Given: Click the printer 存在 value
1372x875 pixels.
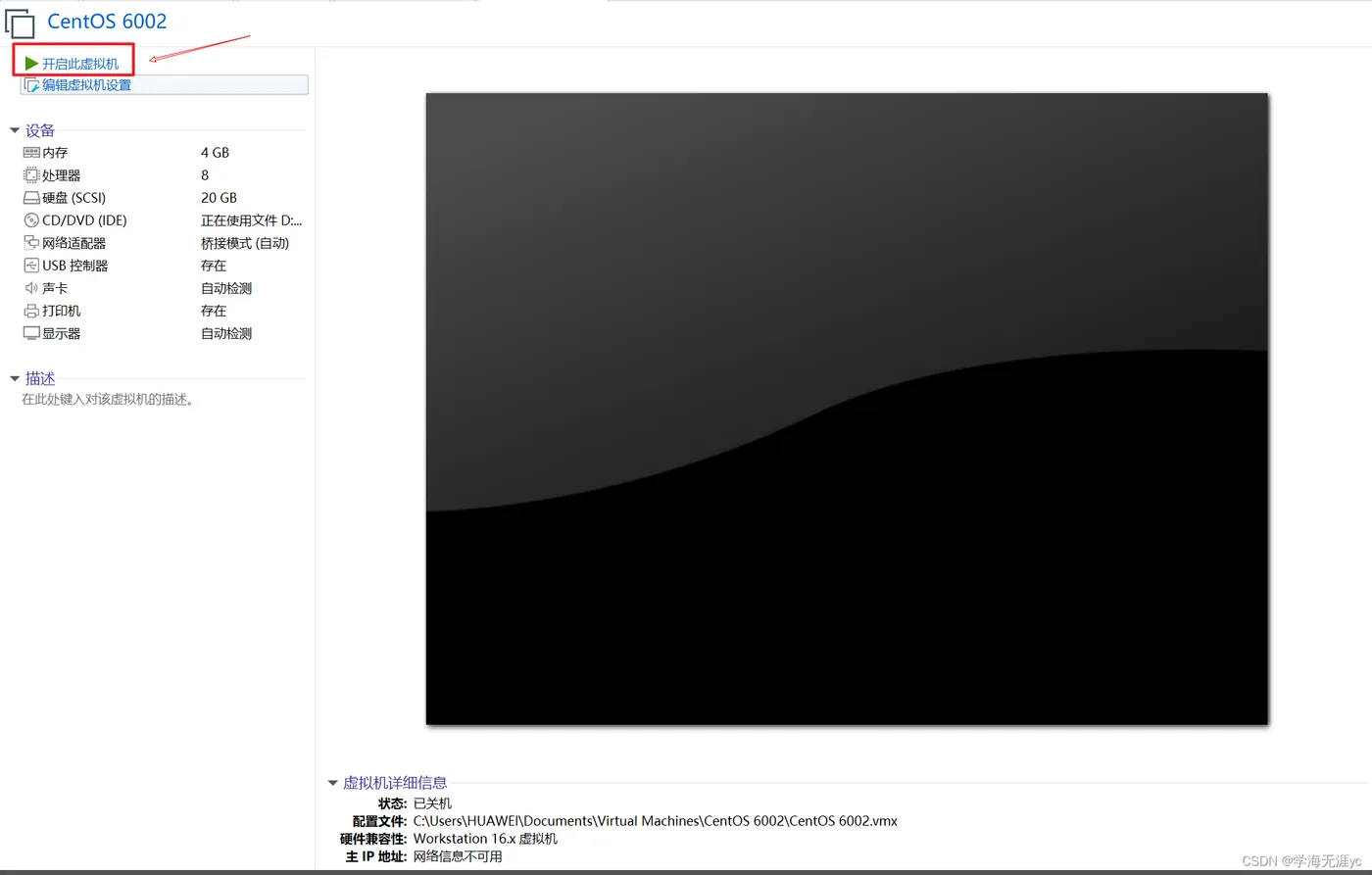Looking at the screenshot, I should pyautogui.click(x=214, y=311).
